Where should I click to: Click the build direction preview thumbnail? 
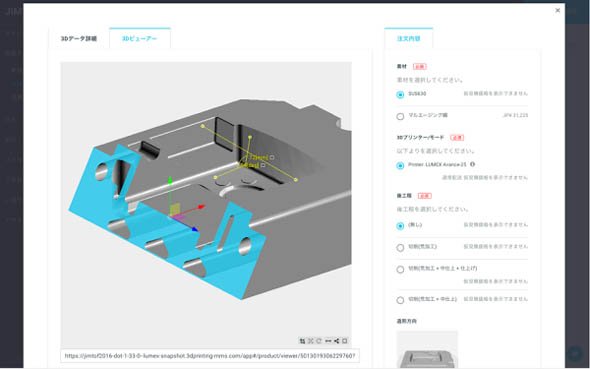(427, 349)
